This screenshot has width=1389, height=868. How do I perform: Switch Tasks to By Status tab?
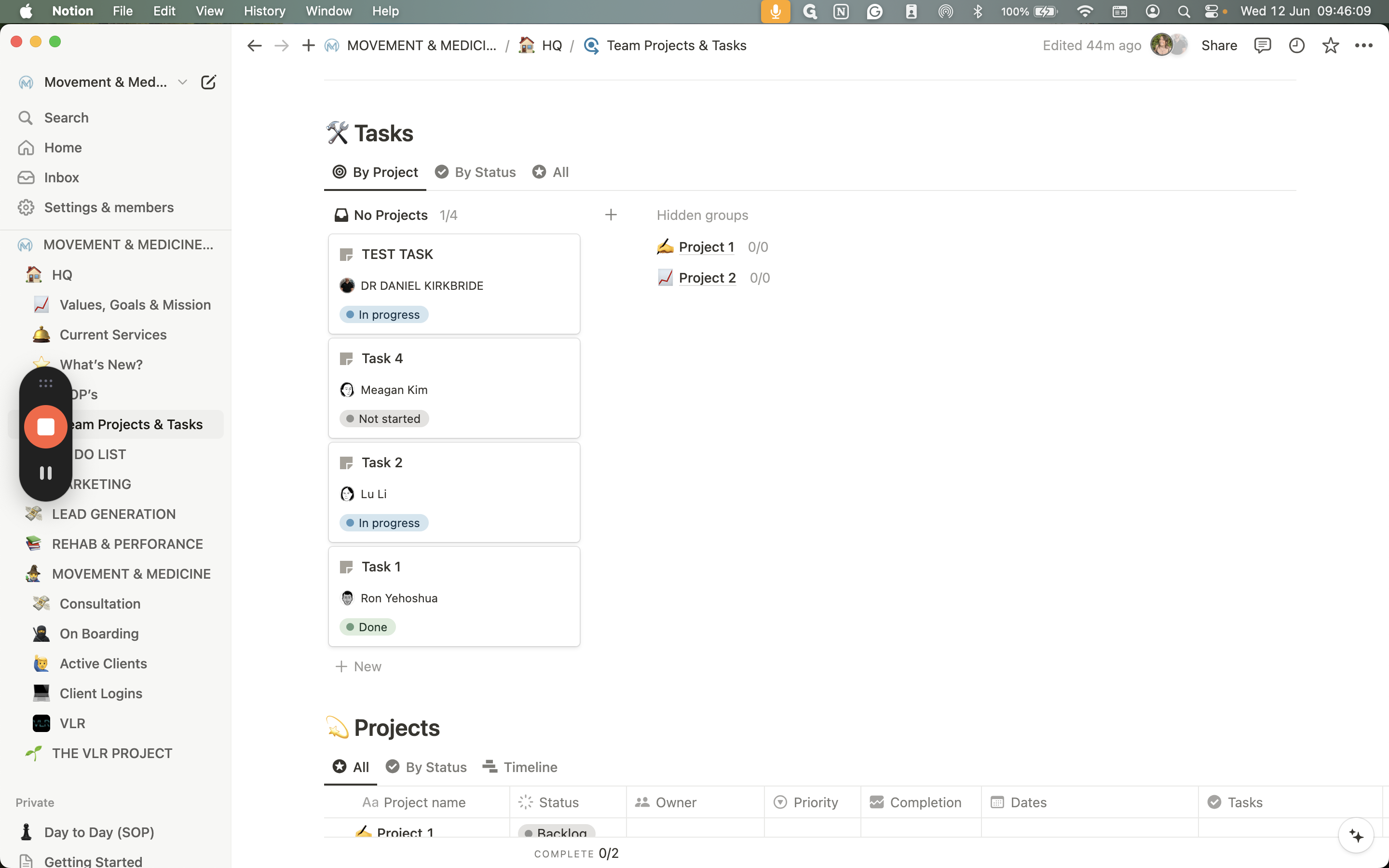coord(475,172)
